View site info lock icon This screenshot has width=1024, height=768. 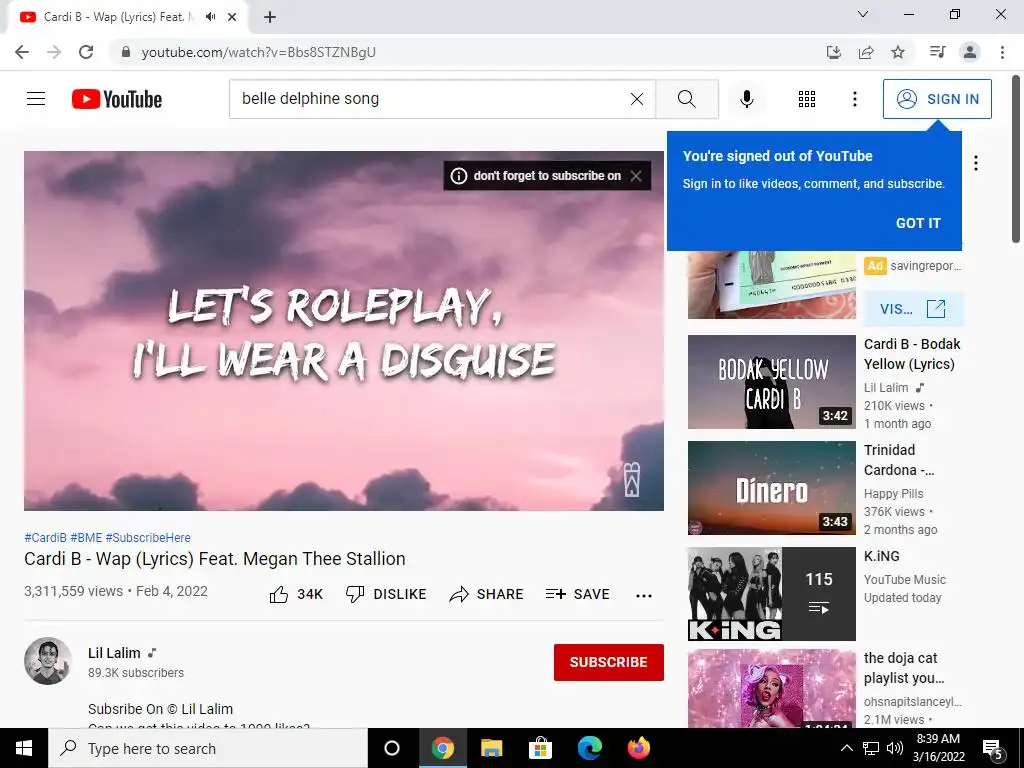[x=126, y=52]
